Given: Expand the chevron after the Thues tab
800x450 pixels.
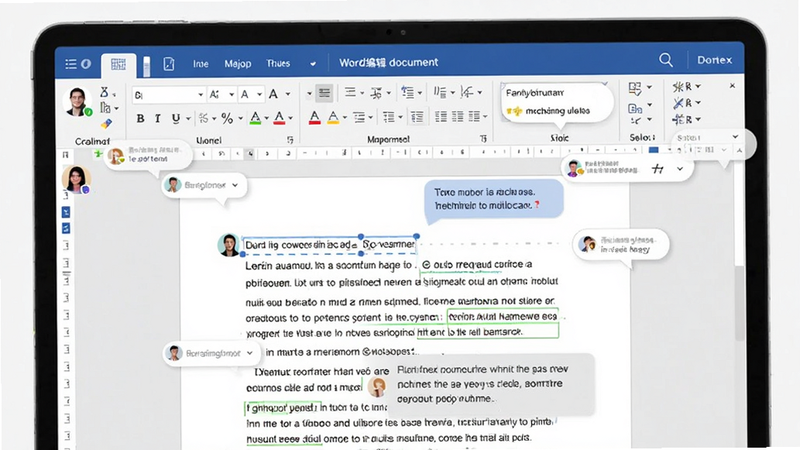Looking at the screenshot, I should tap(313, 64).
